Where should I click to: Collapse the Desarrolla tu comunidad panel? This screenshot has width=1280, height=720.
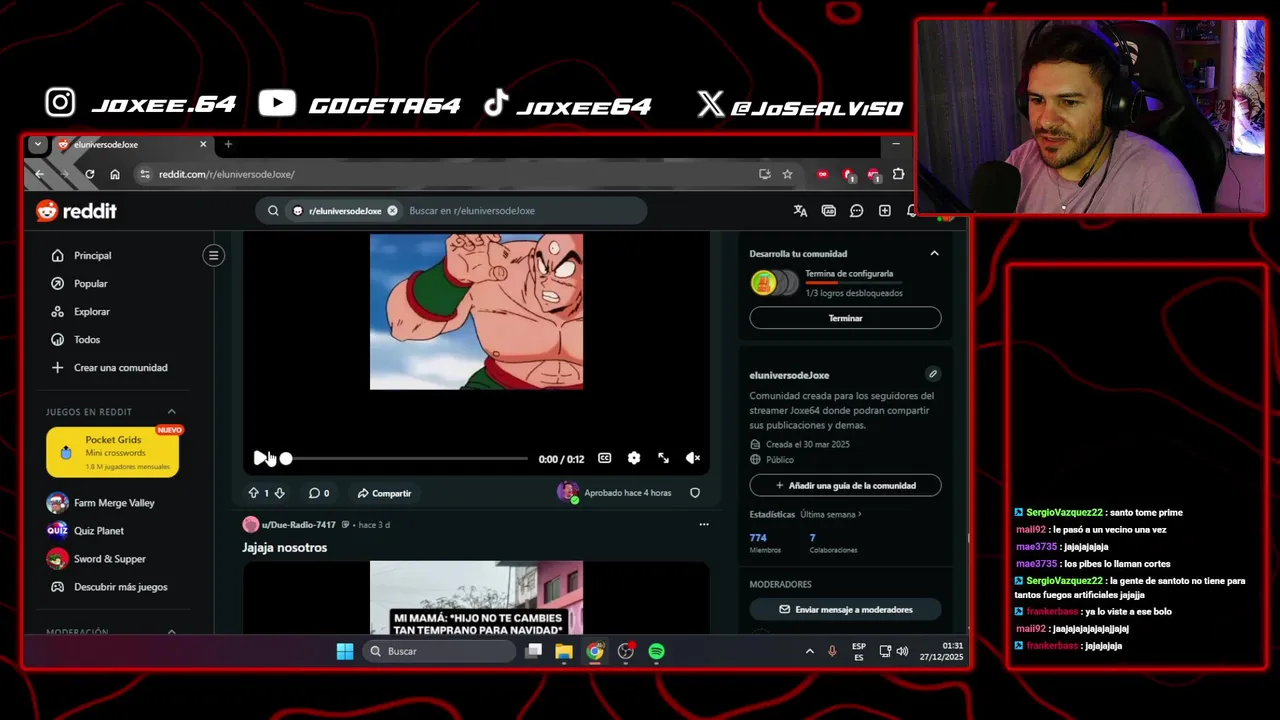coord(934,254)
